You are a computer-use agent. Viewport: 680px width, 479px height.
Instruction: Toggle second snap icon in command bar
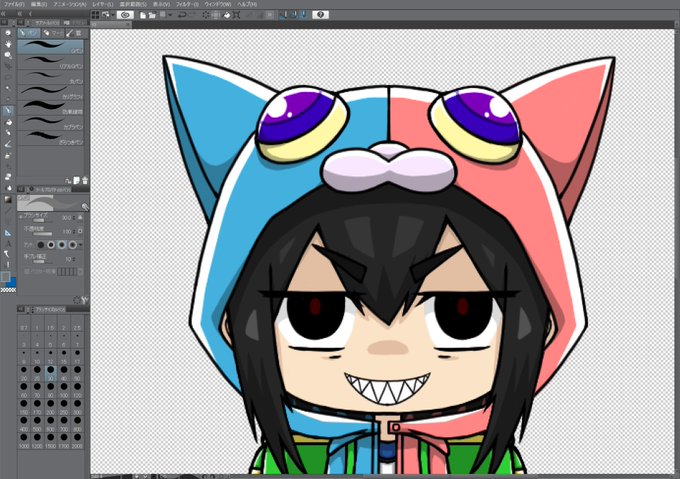tap(294, 15)
